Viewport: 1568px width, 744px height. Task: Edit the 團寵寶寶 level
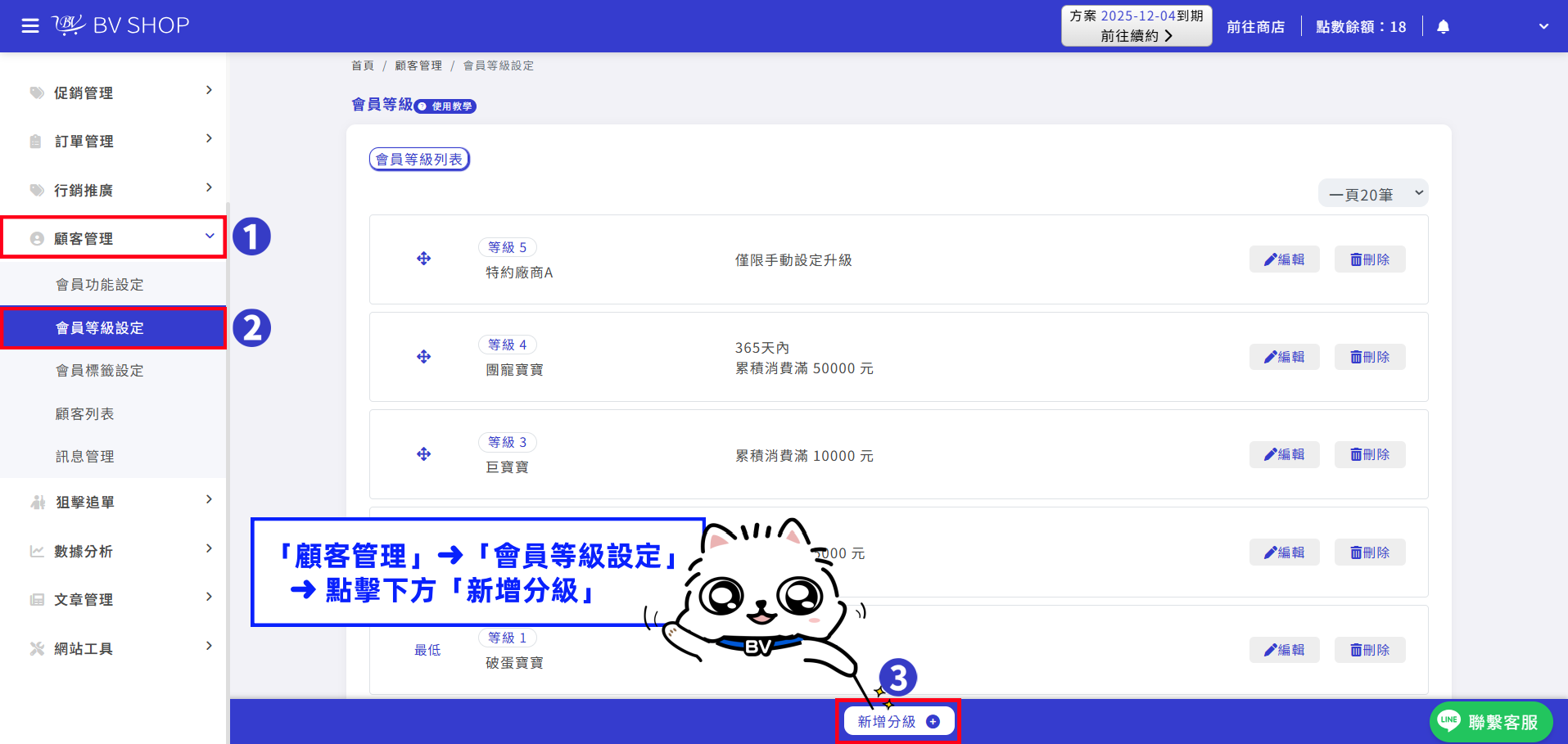[1284, 357]
